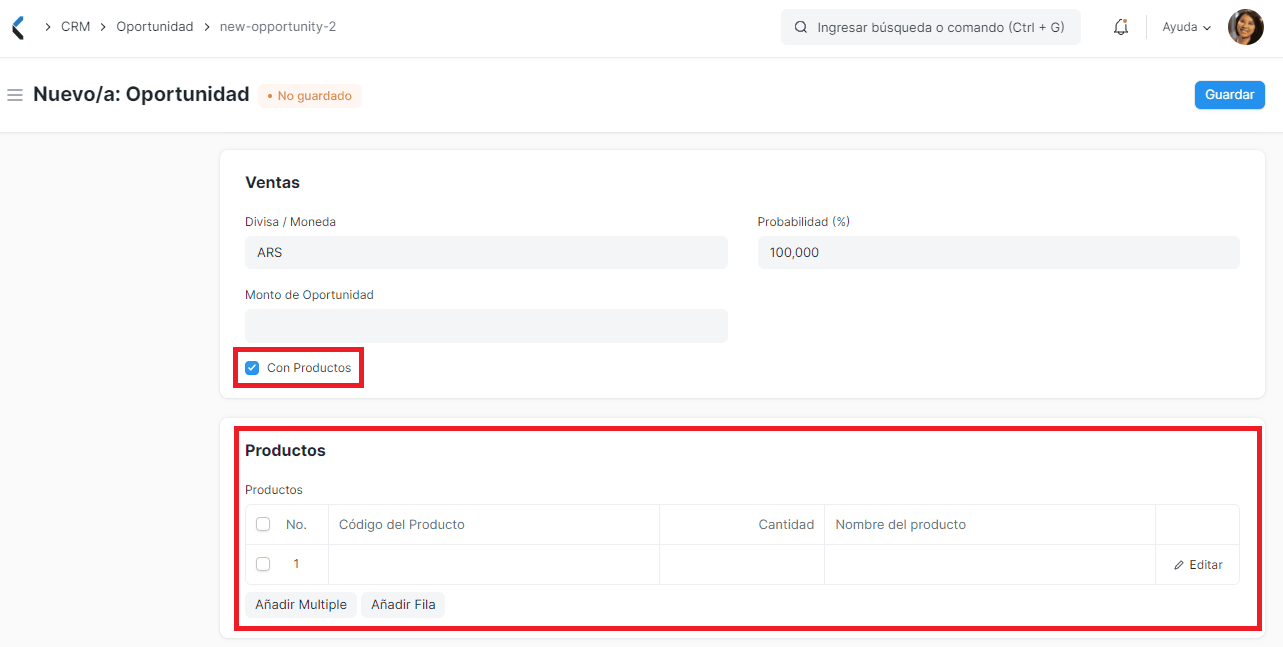
Task: Click the search magnifier icon
Action: click(801, 27)
